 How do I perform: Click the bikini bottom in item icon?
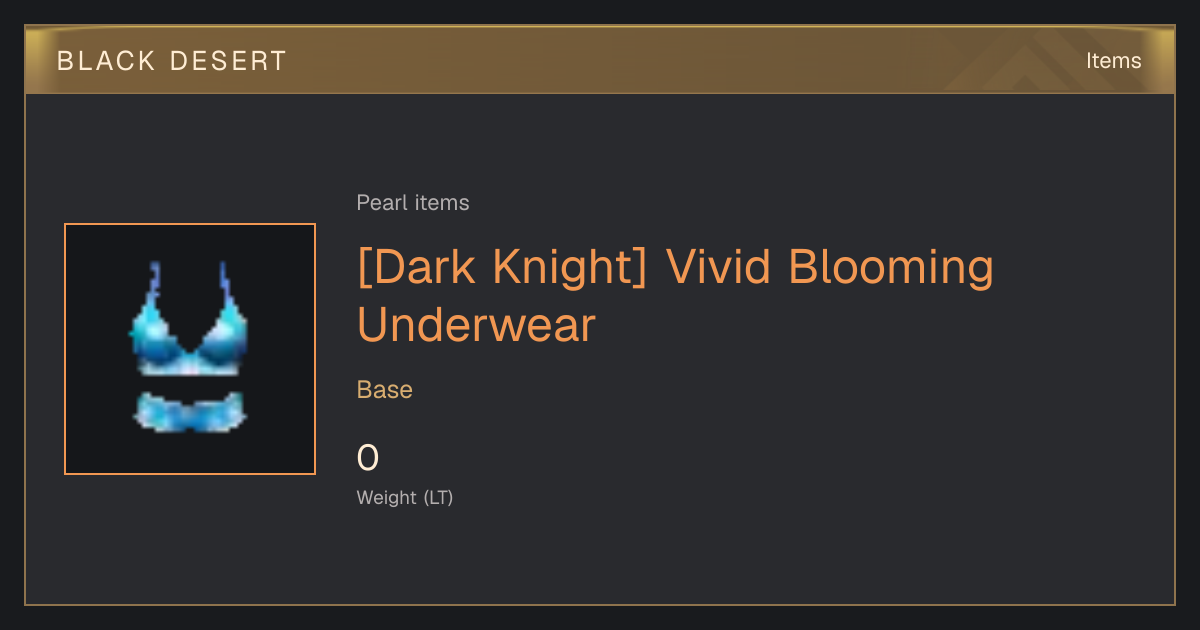coord(190,412)
